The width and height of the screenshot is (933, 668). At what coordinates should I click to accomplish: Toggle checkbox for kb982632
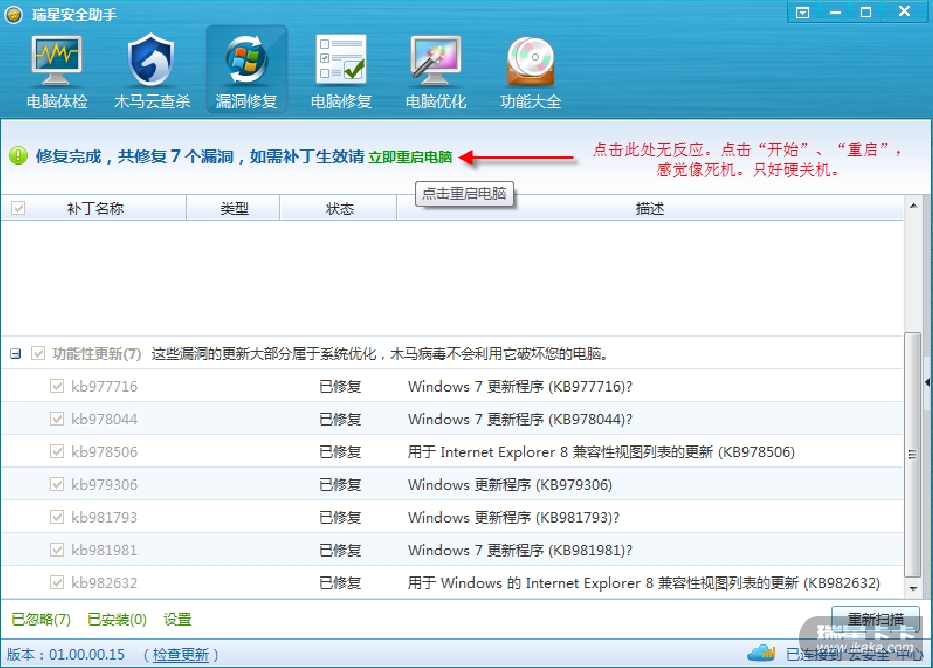57,582
